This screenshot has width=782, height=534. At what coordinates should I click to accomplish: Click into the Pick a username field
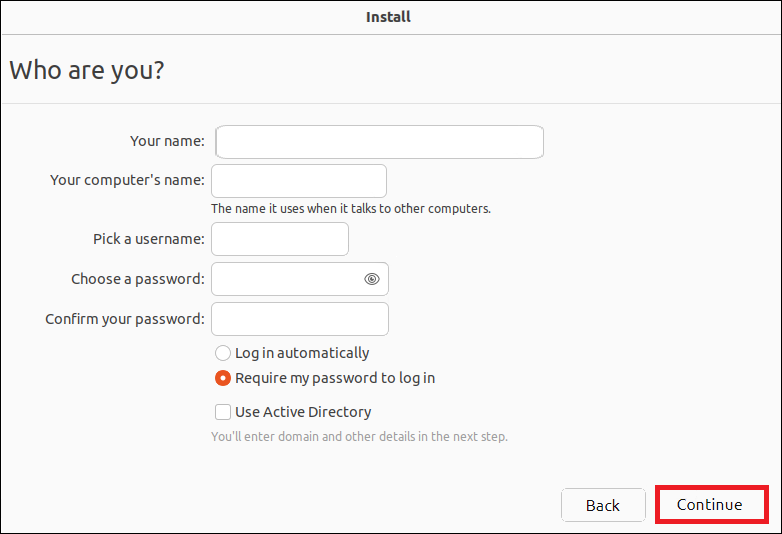280,239
